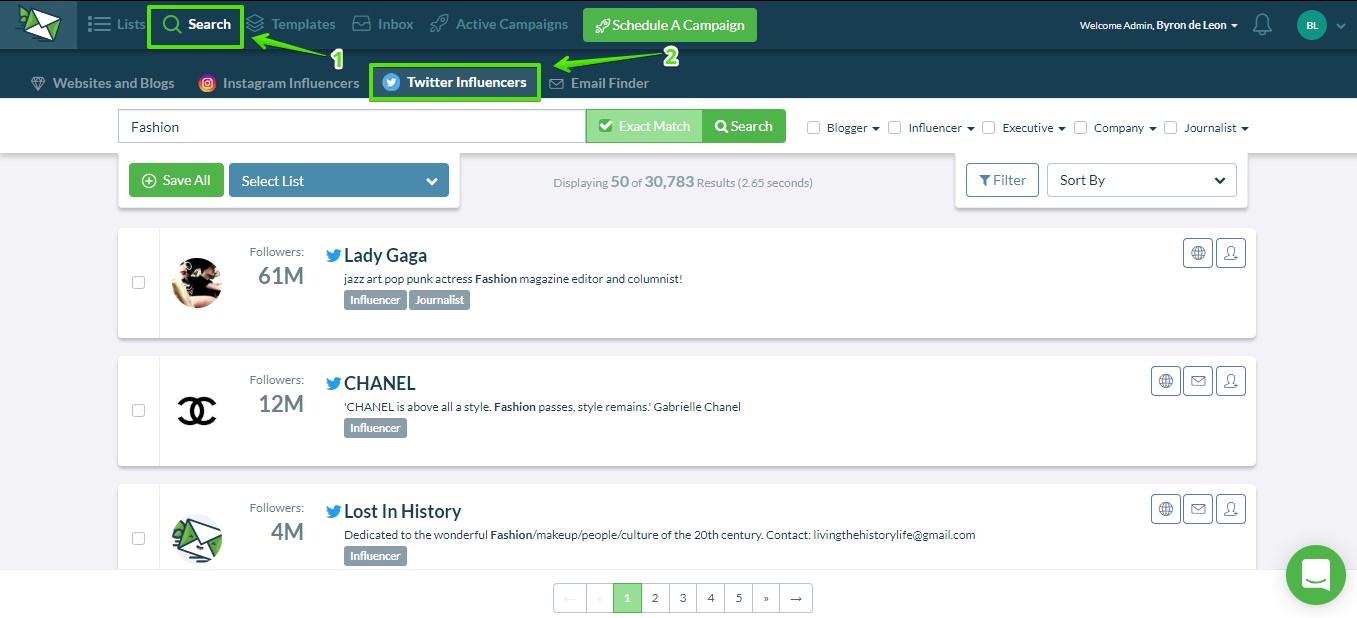View Active Campaigns
The image size is (1357, 618).
(499, 24)
